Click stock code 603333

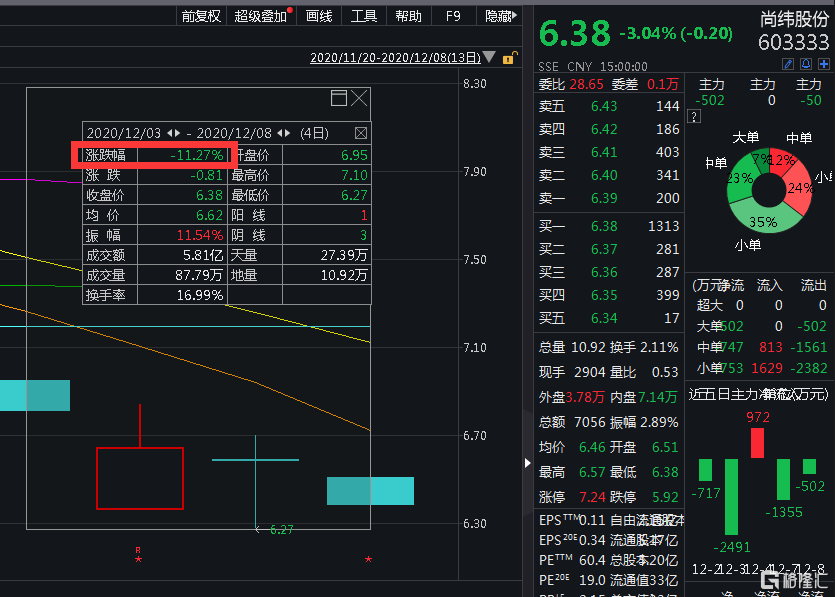coord(793,43)
